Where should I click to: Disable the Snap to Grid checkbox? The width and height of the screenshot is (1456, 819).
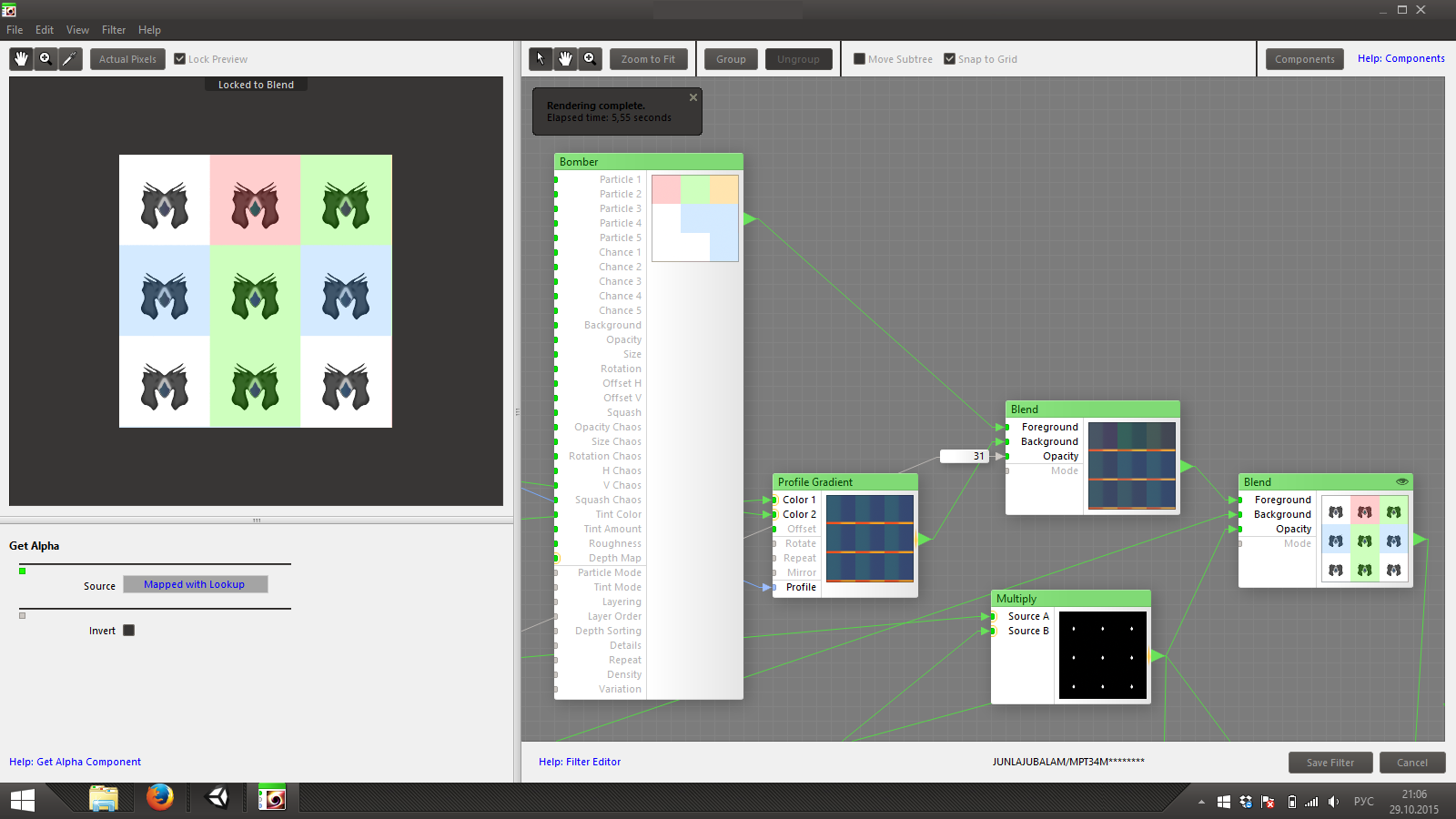click(949, 59)
